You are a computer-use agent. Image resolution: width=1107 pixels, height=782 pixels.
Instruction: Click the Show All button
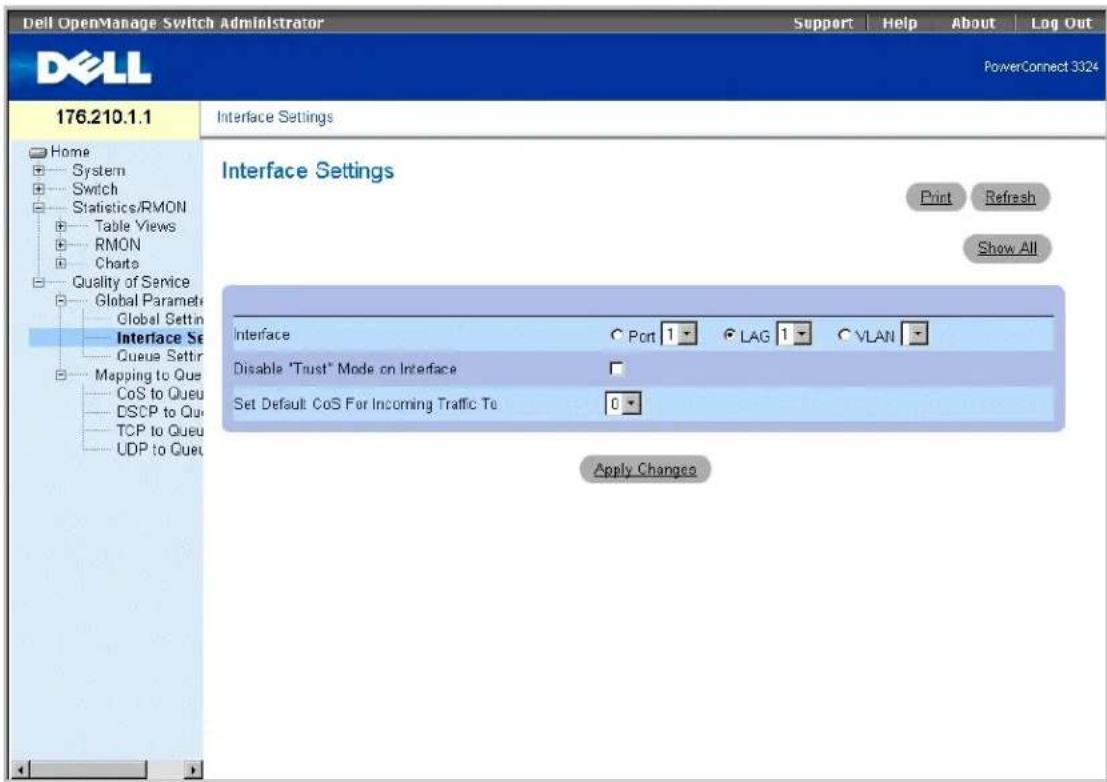coord(1007,248)
